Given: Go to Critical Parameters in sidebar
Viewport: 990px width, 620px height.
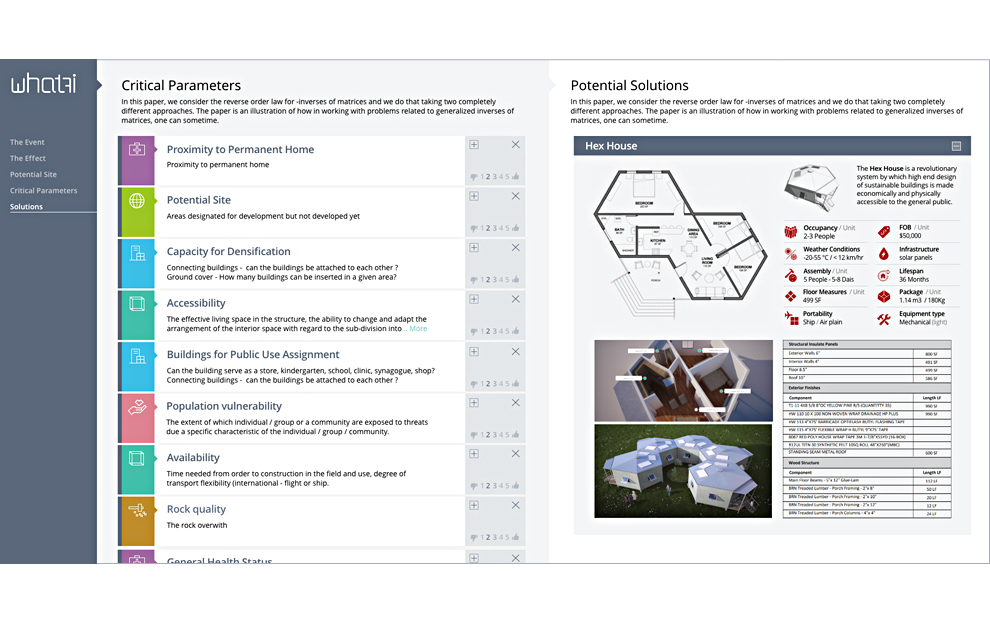Looking at the screenshot, I should pyautogui.click(x=43, y=190).
